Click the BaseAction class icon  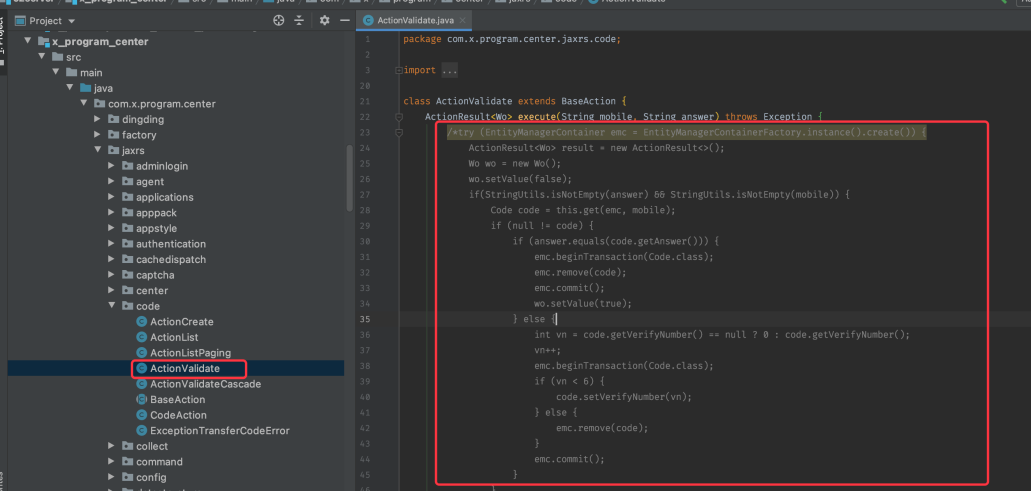point(141,400)
